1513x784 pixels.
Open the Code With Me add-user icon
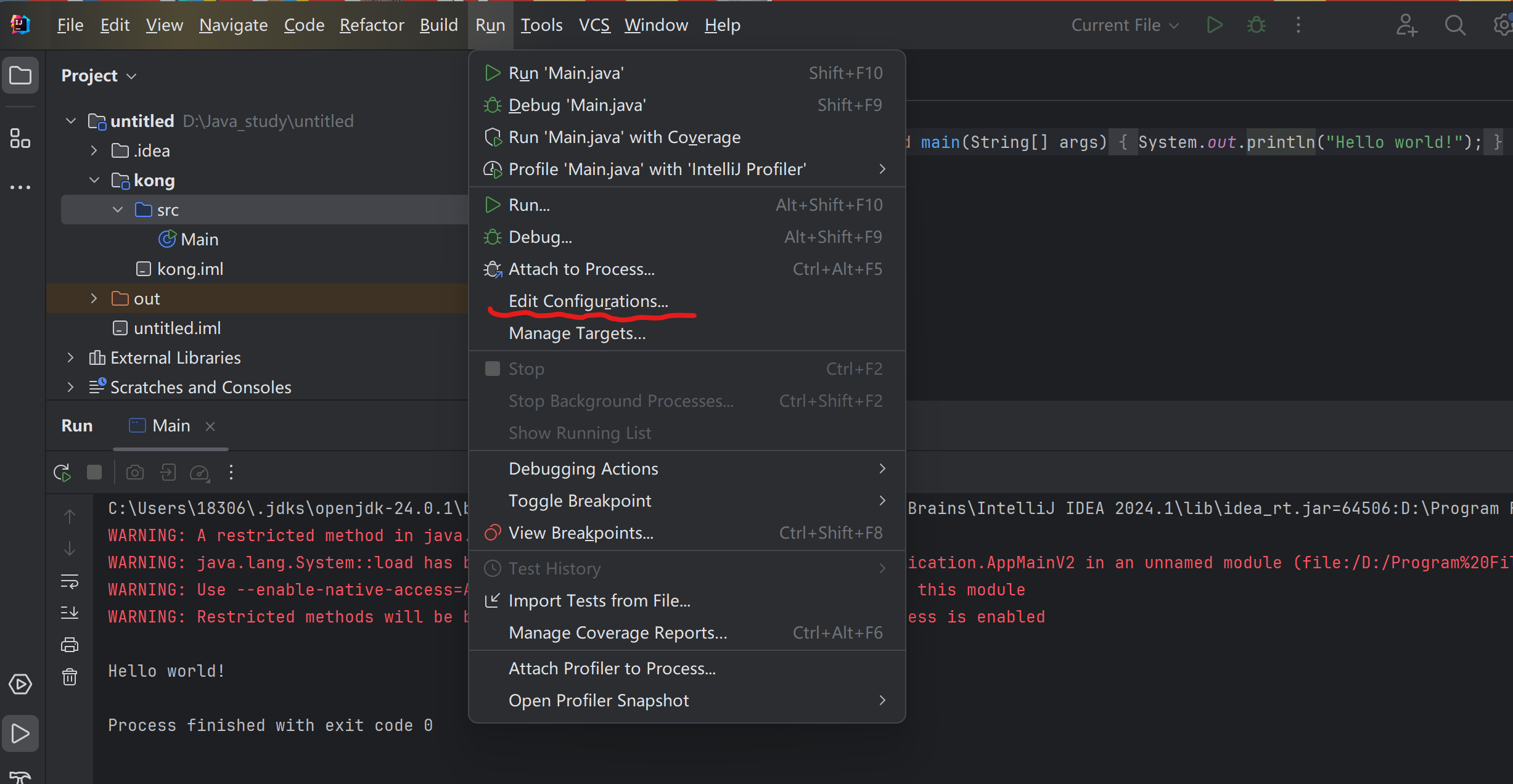[x=1407, y=25]
